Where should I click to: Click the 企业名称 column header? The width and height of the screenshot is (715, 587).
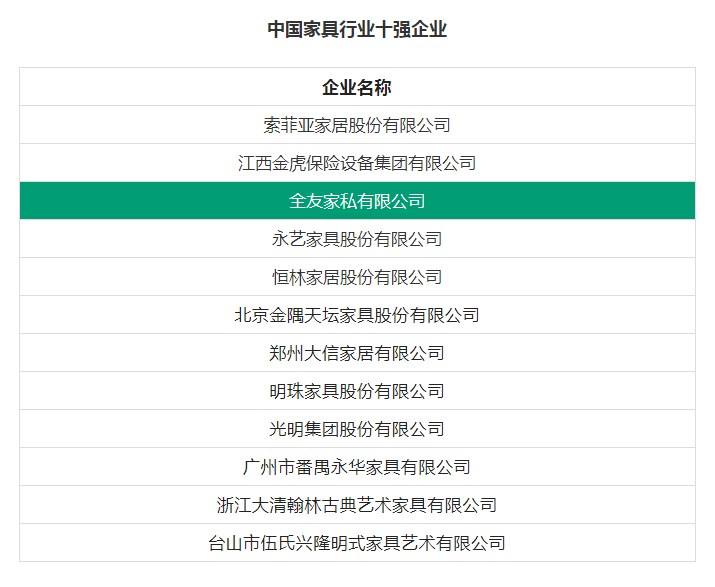(357, 87)
